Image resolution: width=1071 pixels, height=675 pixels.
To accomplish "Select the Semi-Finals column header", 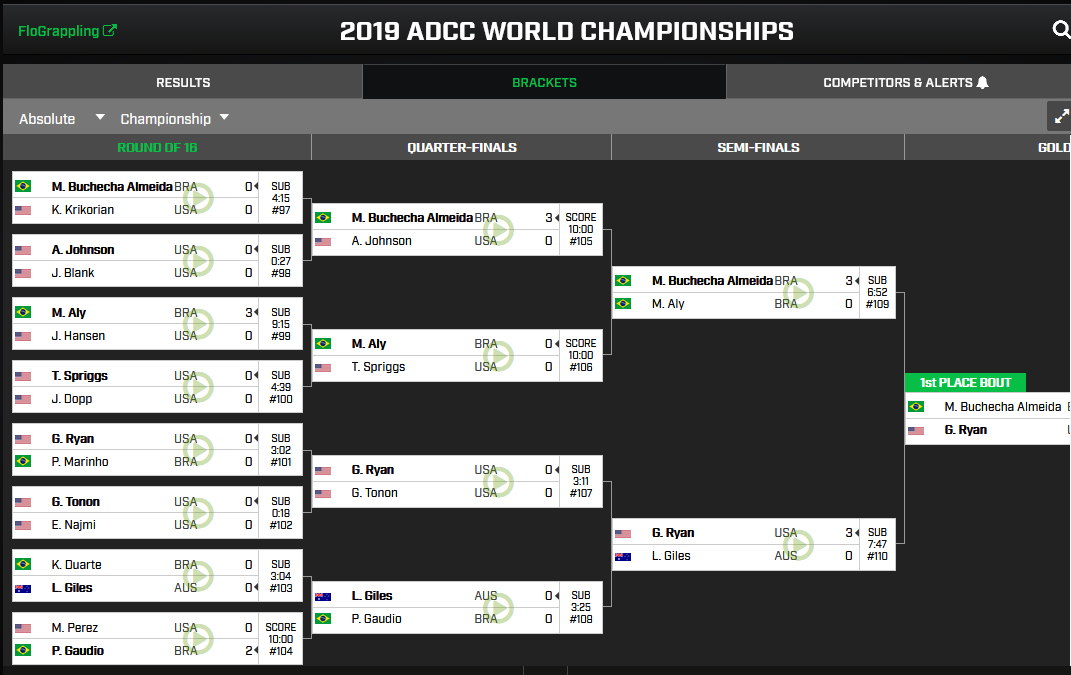I will 758,148.
